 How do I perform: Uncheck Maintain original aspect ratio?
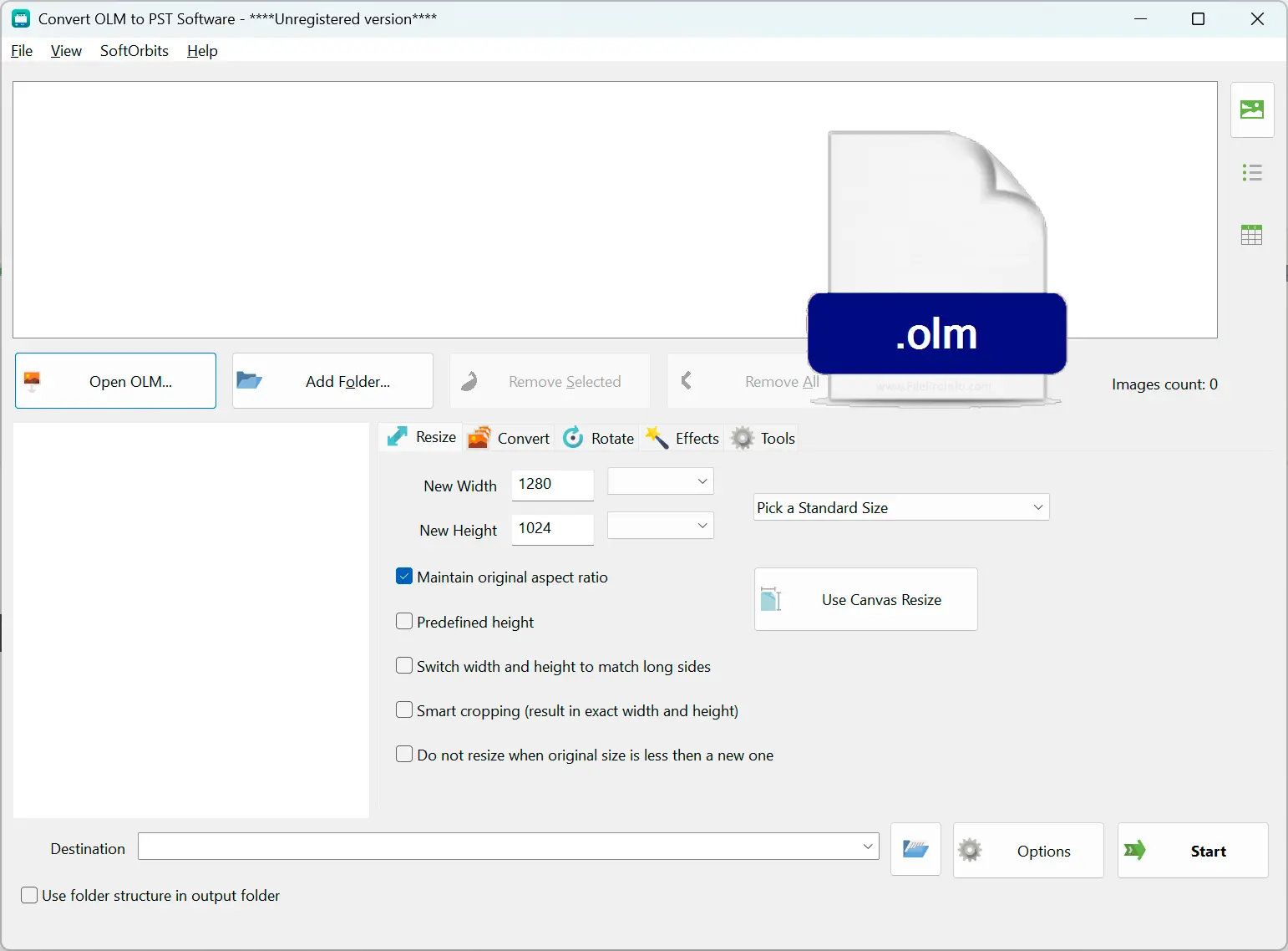pos(404,577)
